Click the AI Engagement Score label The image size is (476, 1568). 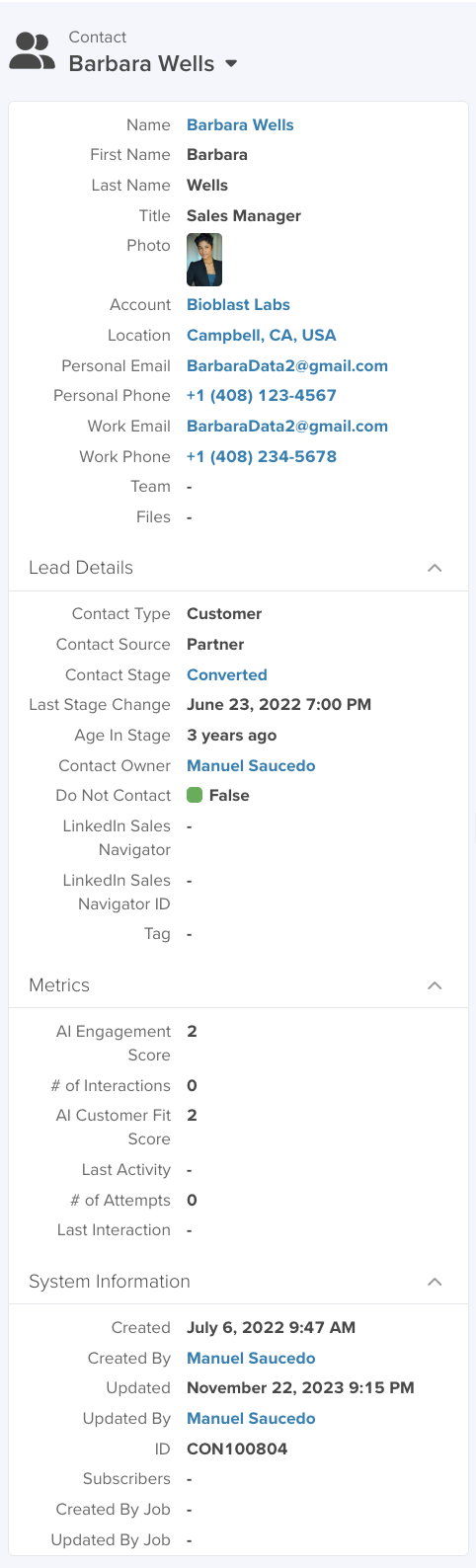(114, 1044)
